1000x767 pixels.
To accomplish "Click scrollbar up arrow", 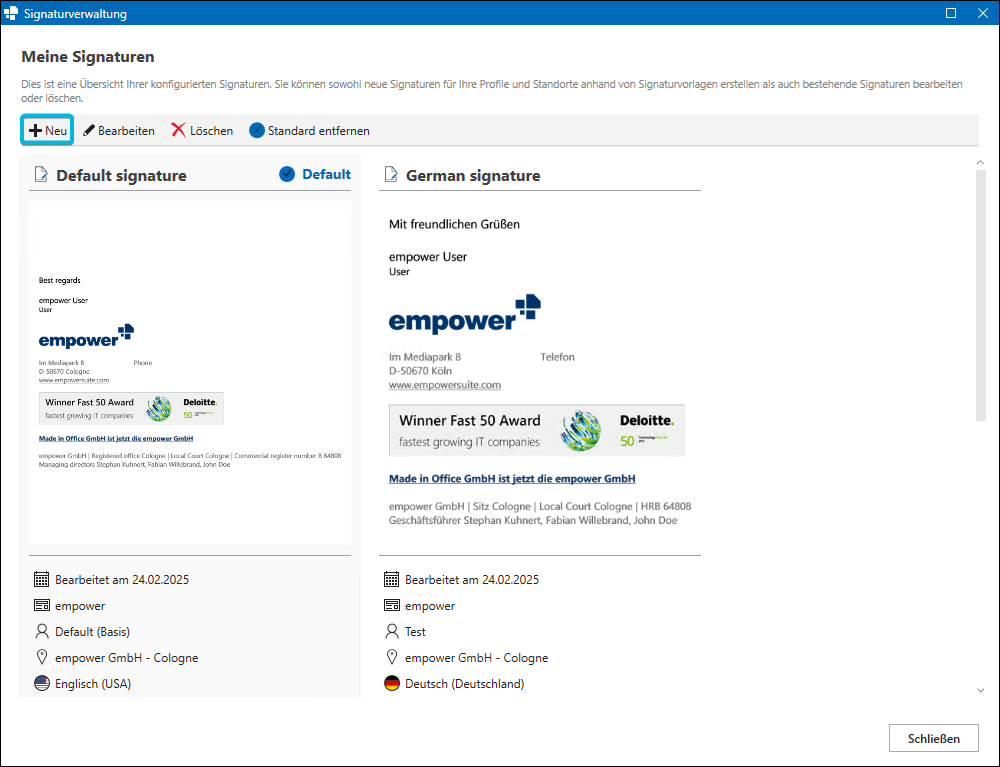I will coord(980,163).
